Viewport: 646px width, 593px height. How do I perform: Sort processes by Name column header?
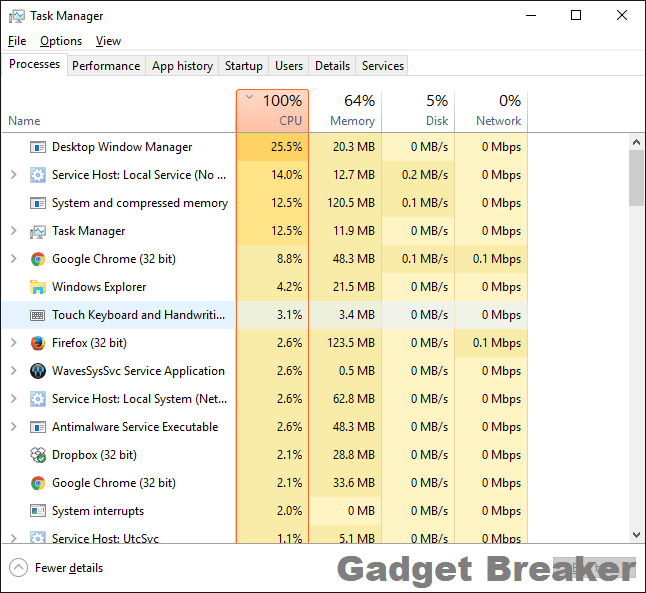point(24,121)
